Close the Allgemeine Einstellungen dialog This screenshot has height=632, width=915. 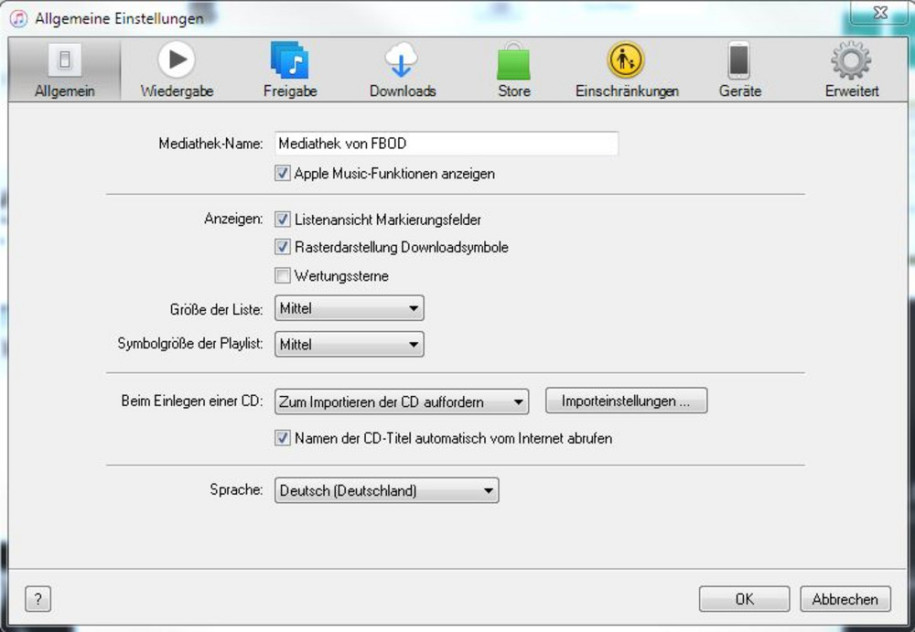click(880, 12)
